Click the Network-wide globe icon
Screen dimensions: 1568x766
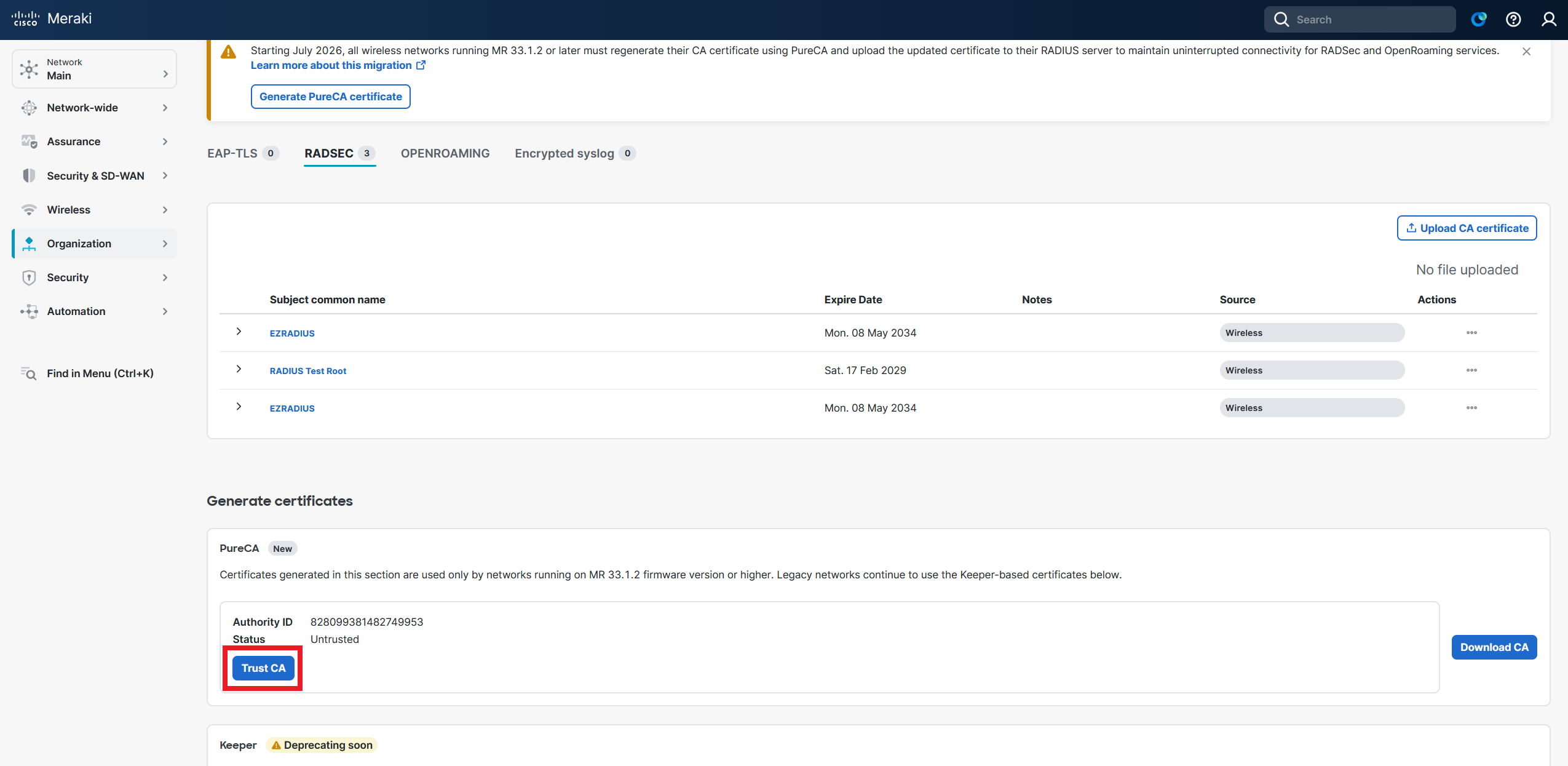click(x=29, y=108)
